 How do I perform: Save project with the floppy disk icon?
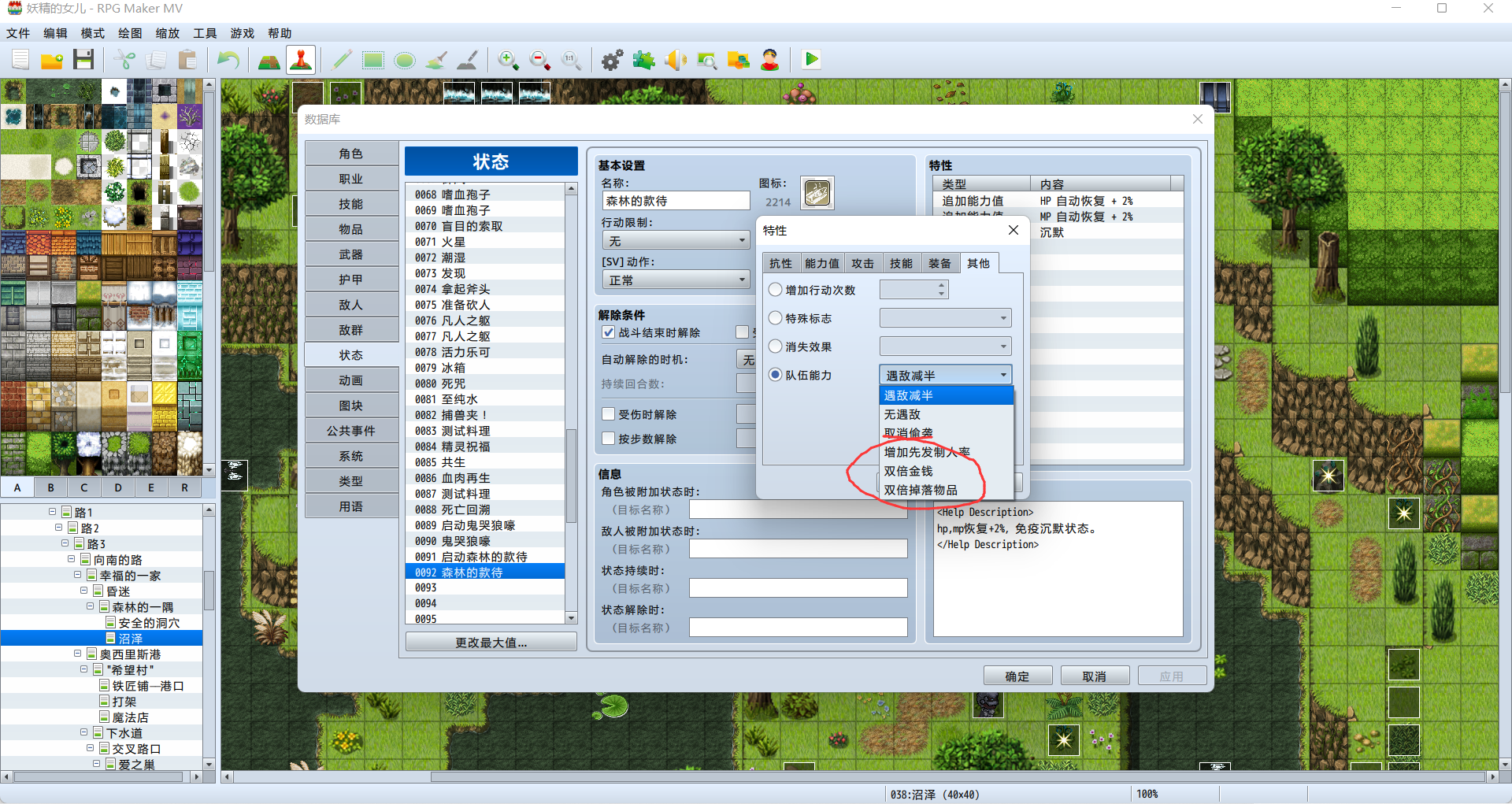[83, 60]
